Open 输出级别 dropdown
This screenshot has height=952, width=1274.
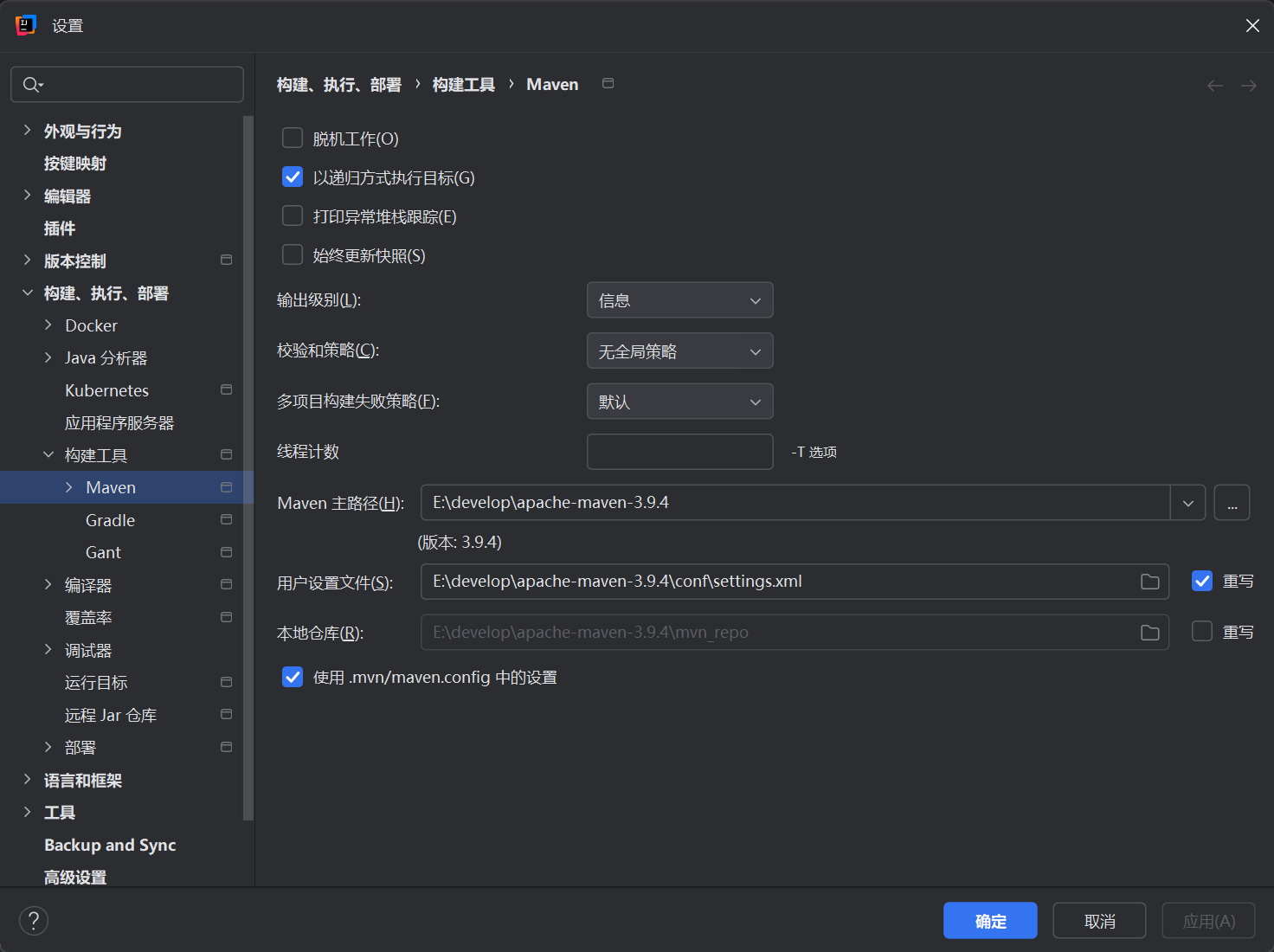(x=680, y=300)
